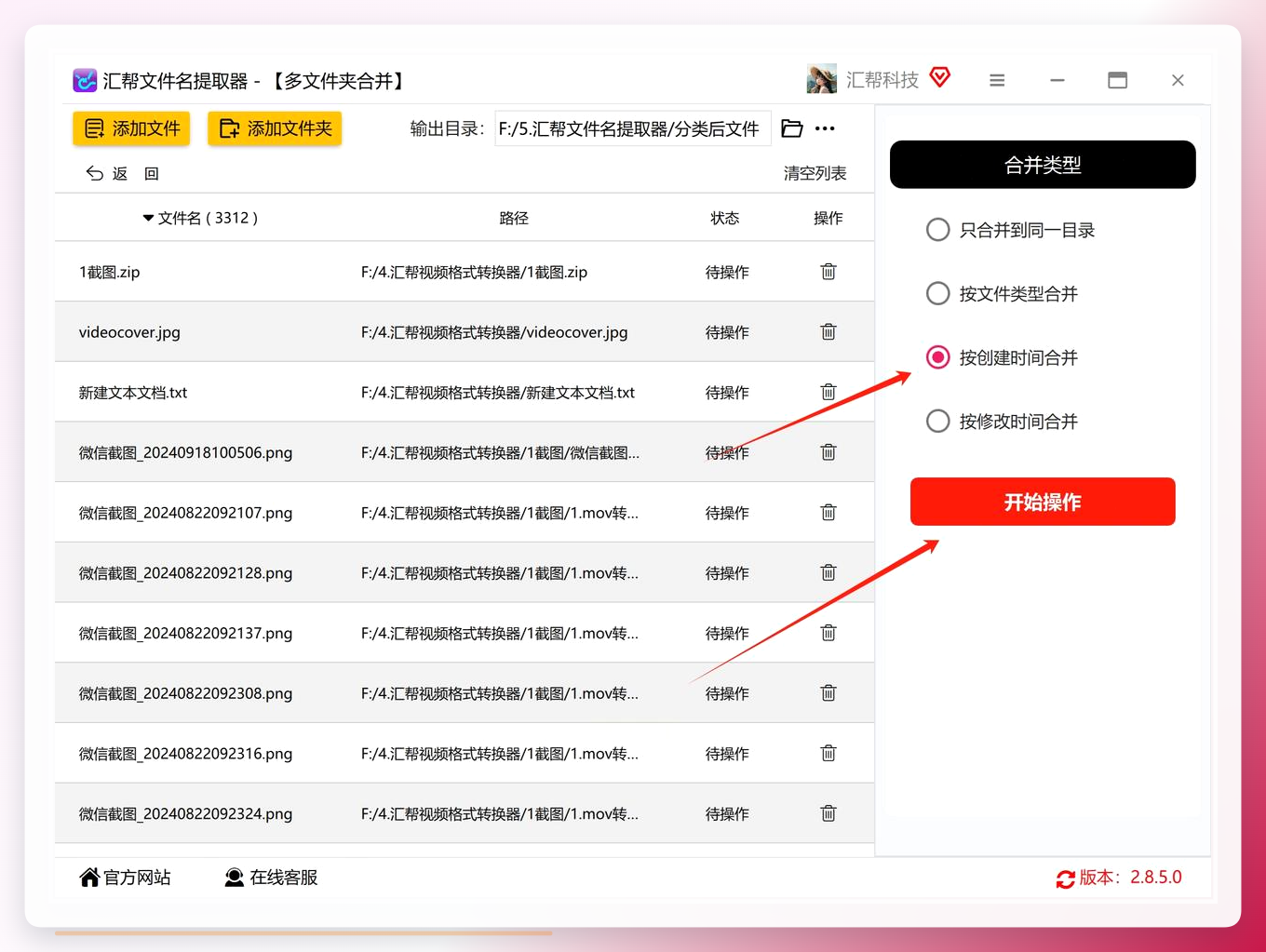Click trash icon for 微信截图_20240822092308.png
The width and height of the screenshot is (1266, 952).
pyautogui.click(x=828, y=693)
